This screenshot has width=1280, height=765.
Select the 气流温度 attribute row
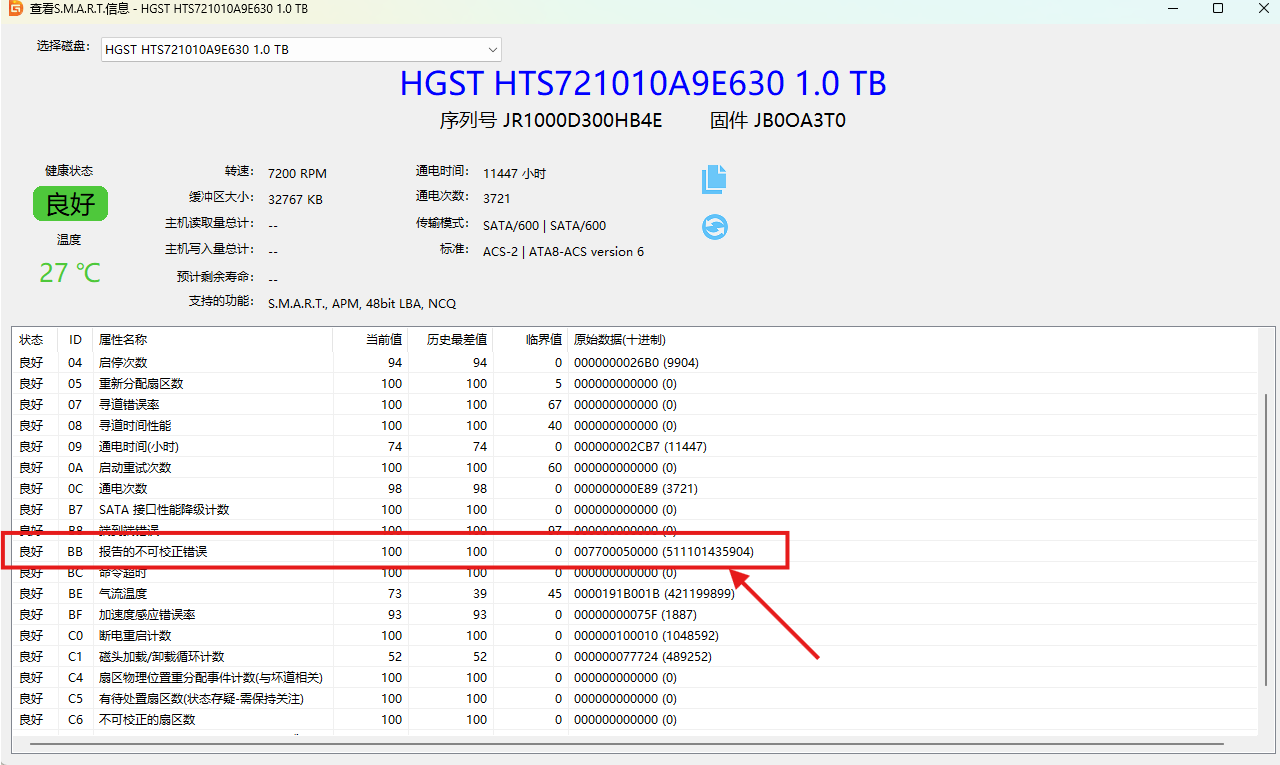pos(635,593)
